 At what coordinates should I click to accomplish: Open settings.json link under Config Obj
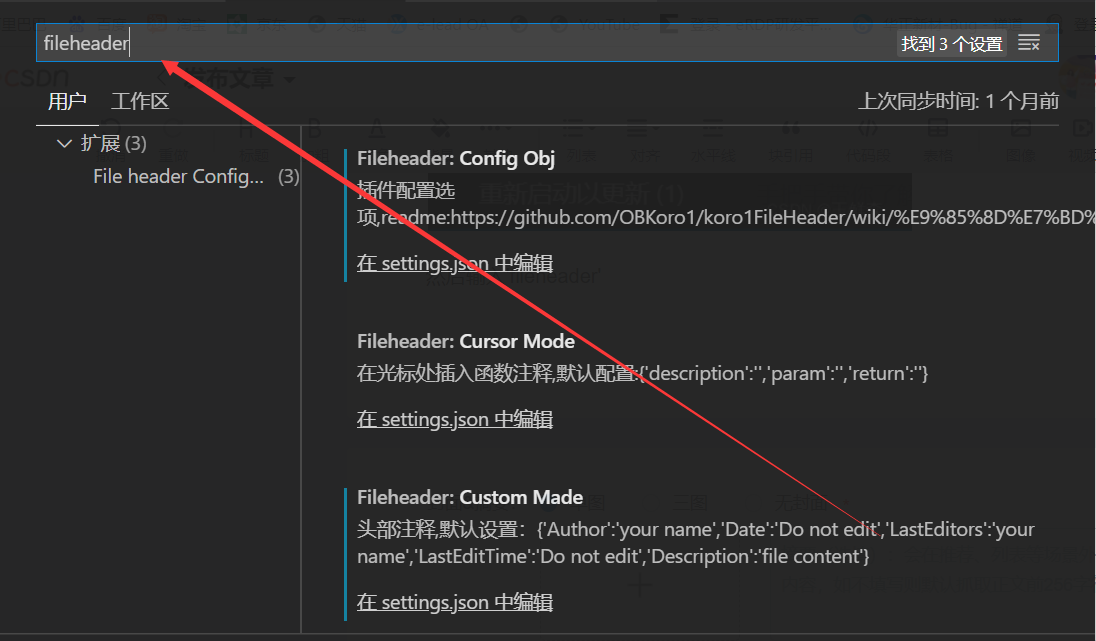(x=455, y=263)
